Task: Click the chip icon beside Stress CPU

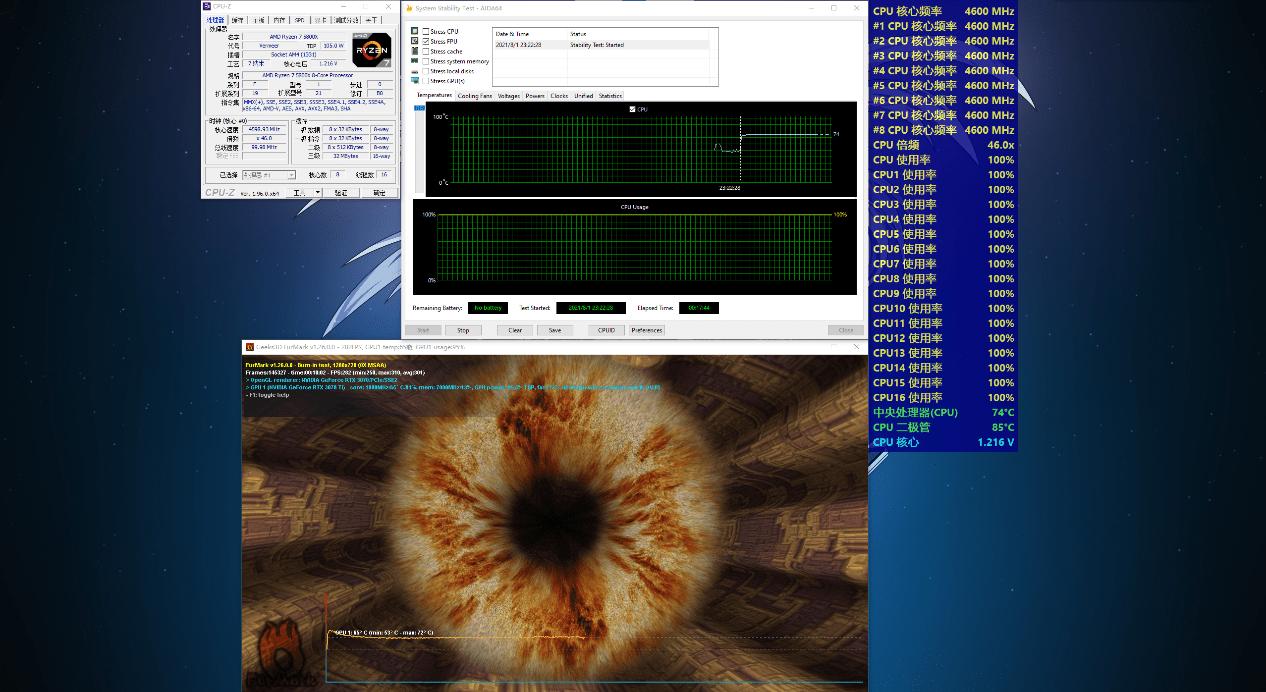Action: click(415, 31)
